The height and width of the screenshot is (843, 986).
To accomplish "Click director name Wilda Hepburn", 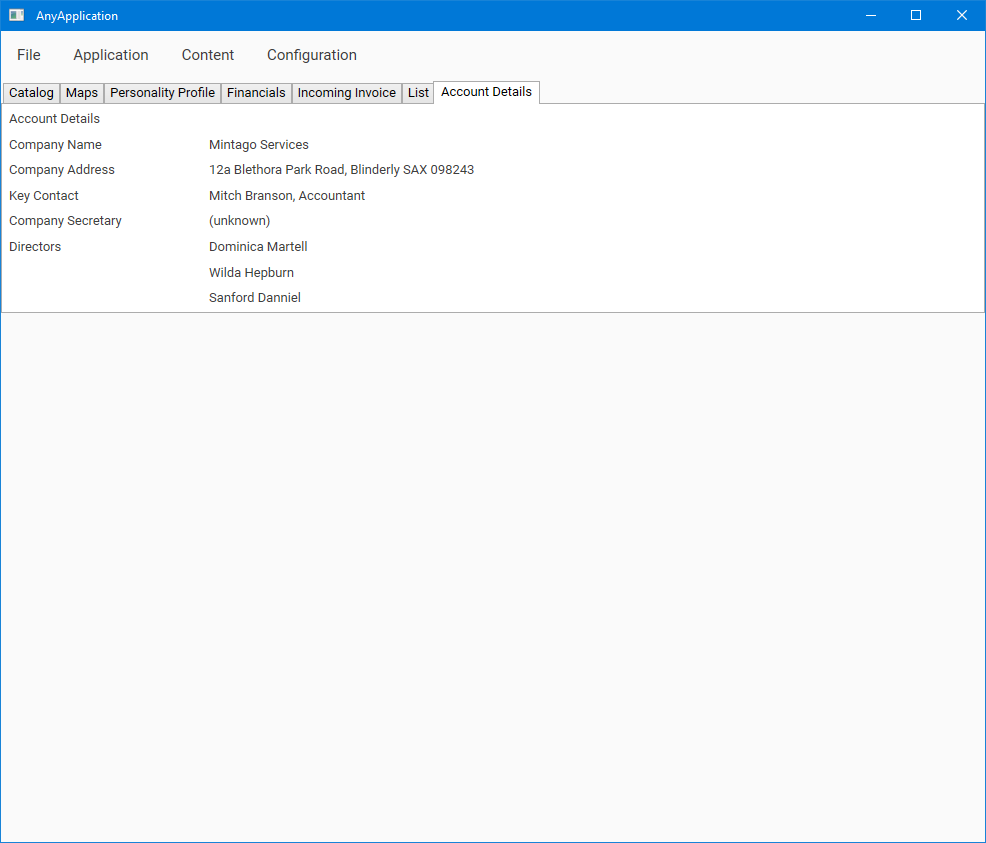I will (251, 273).
